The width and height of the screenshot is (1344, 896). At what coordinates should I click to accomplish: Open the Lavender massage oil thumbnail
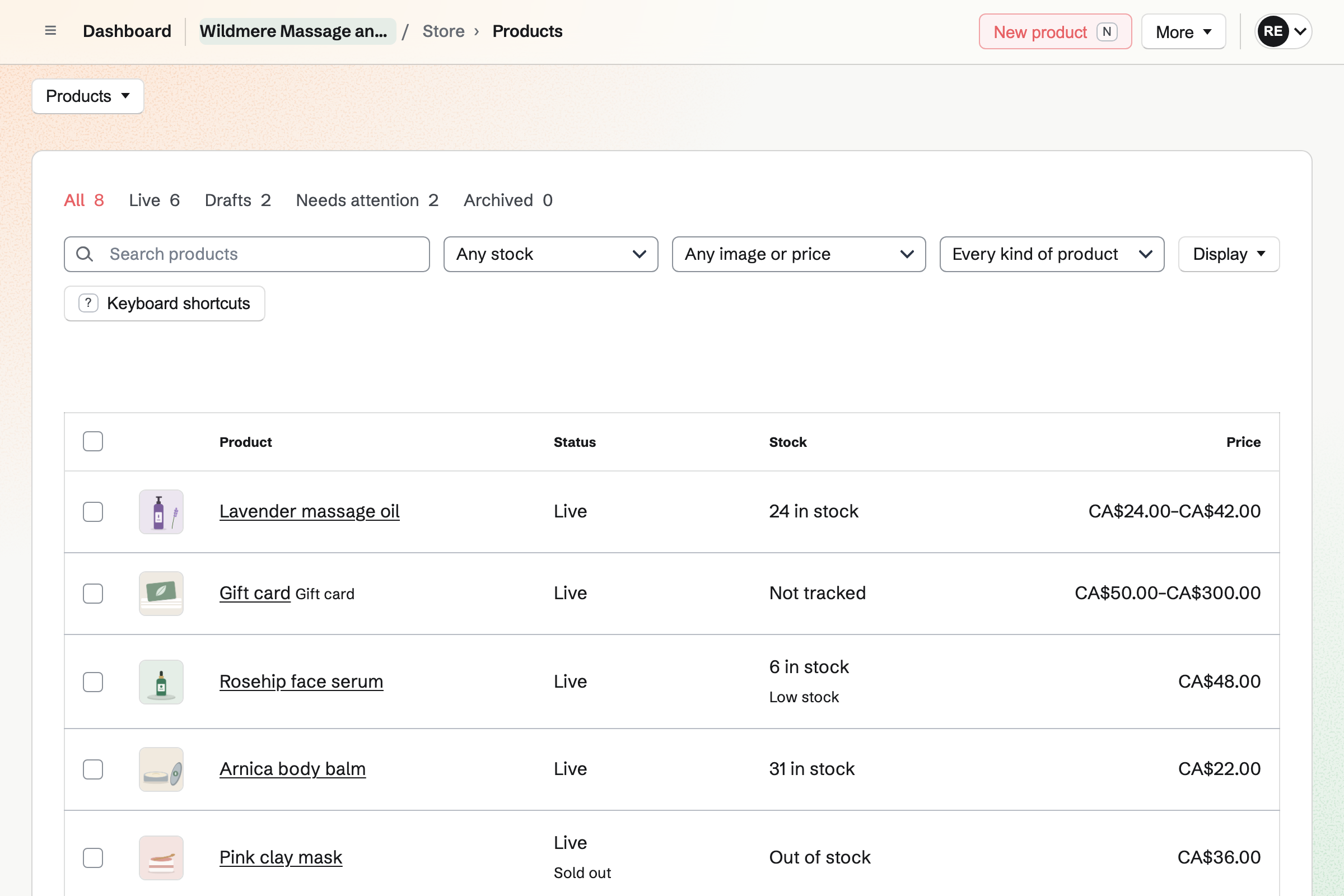161,512
